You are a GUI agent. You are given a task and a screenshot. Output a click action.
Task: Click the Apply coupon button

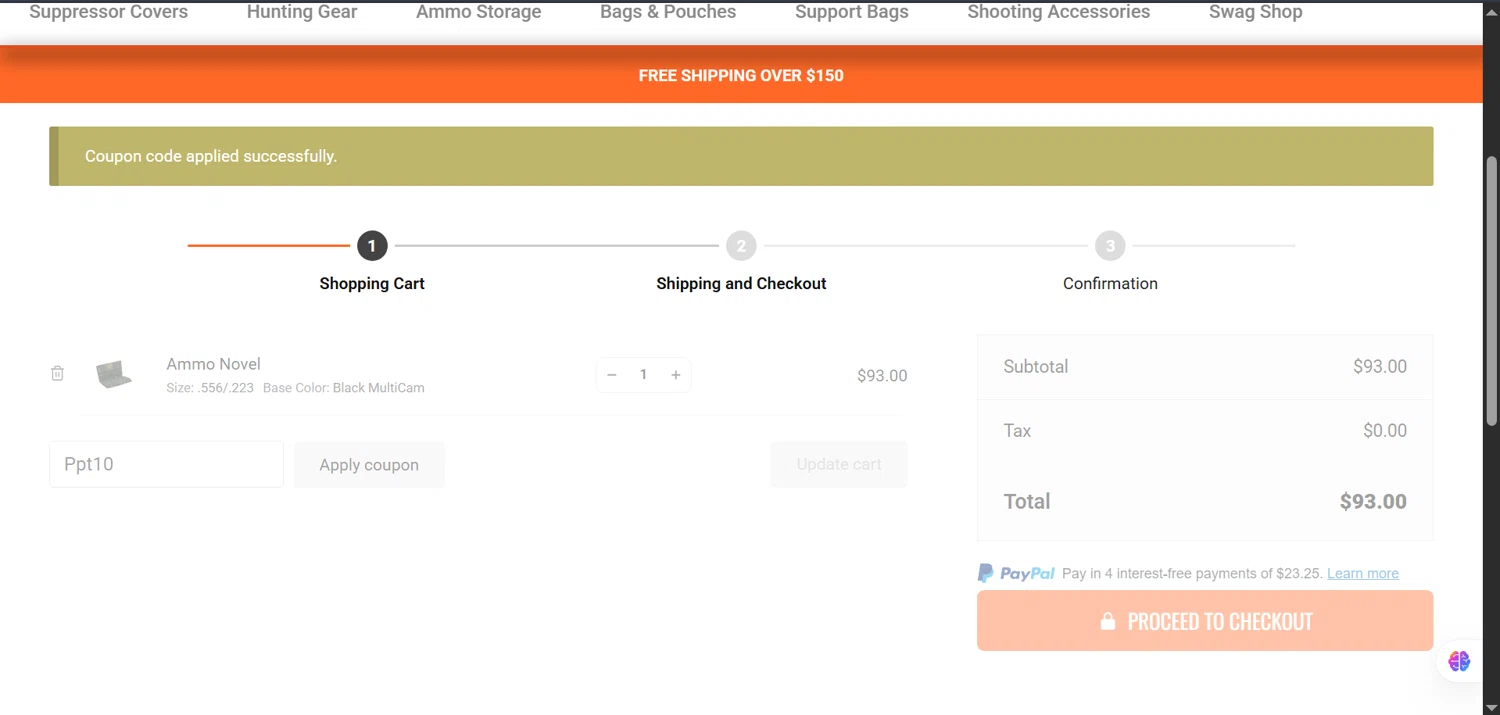click(x=369, y=465)
